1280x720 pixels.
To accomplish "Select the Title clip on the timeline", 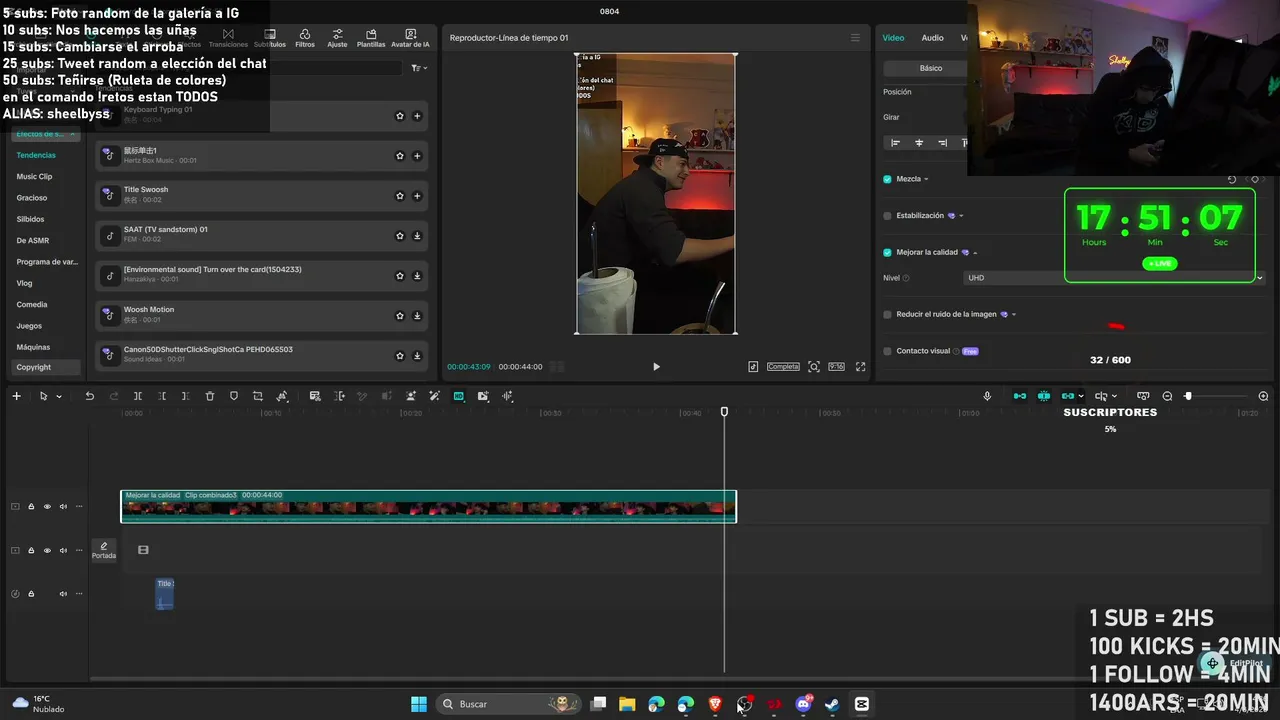I will (165, 593).
